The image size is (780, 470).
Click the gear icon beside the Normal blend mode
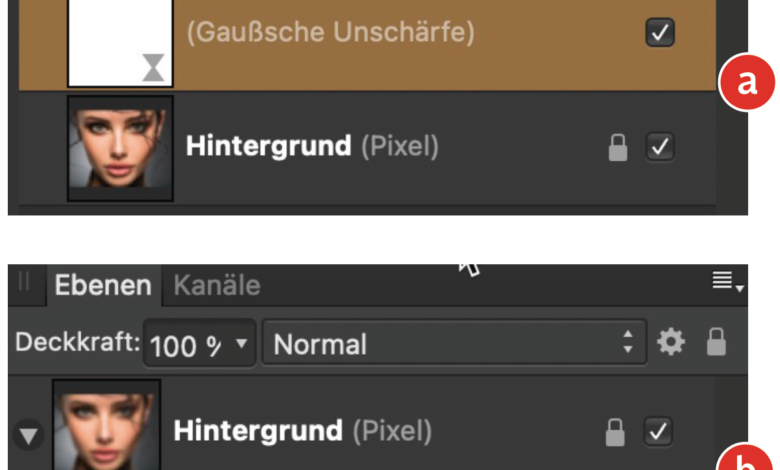click(670, 343)
